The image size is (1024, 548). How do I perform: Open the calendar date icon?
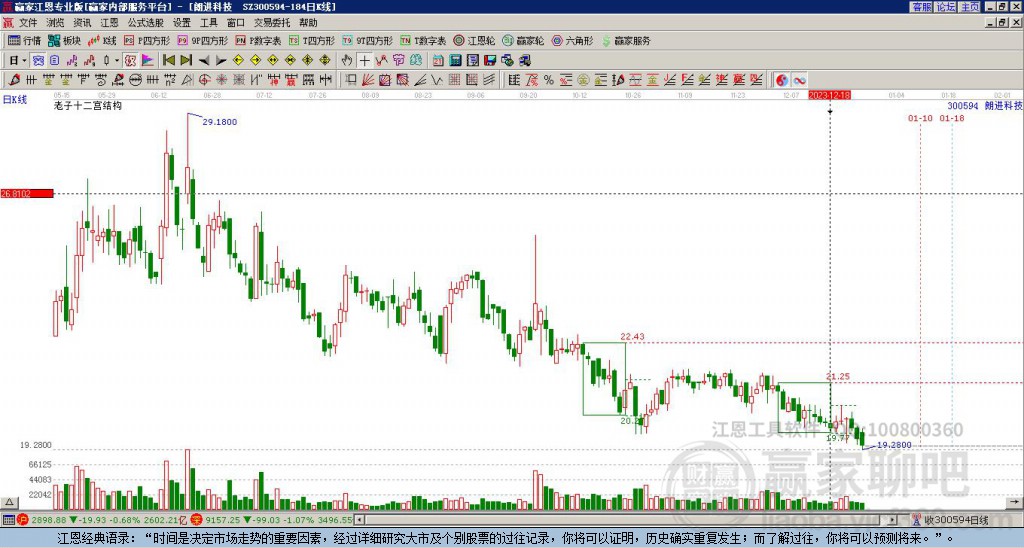pyautogui.click(x=438, y=60)
